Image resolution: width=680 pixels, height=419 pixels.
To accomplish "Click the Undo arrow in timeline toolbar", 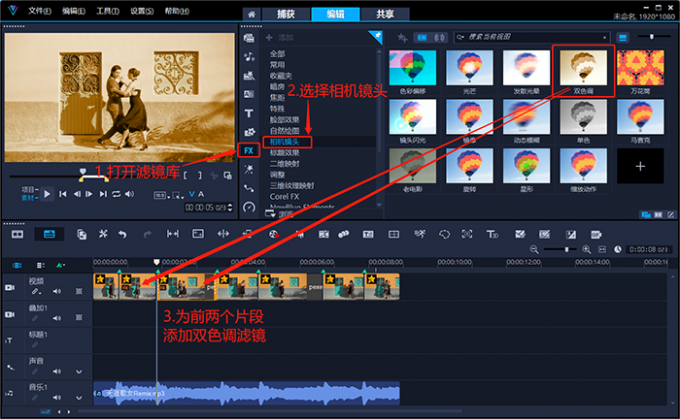I will coord(123,234).
